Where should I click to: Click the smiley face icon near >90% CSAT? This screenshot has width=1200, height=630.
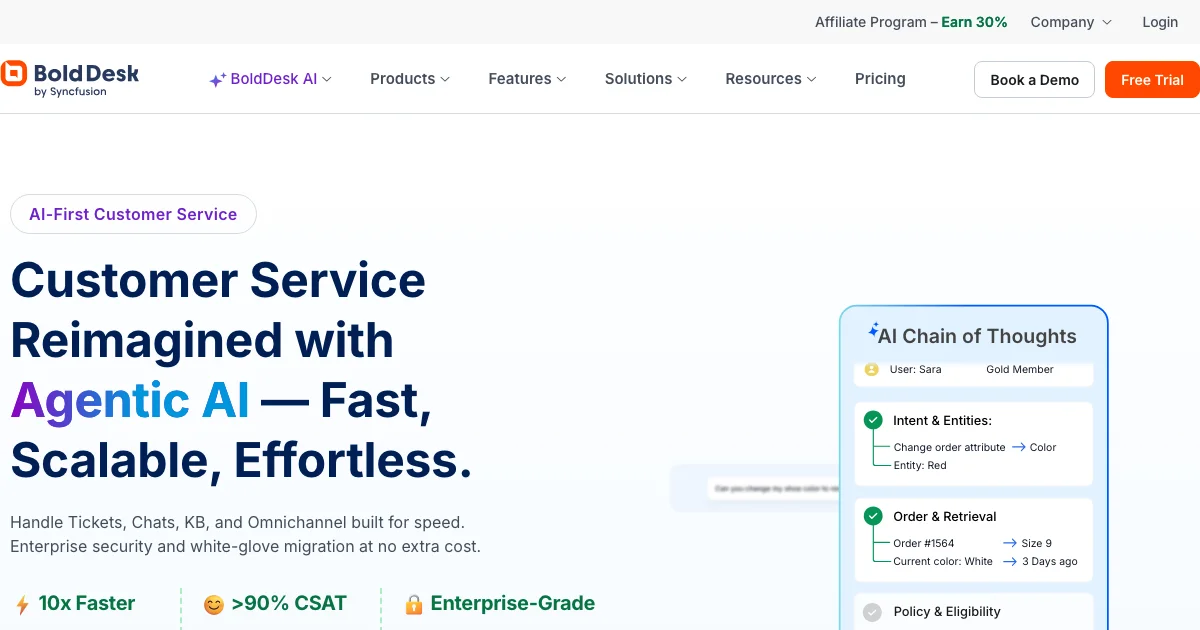[213, 604]
